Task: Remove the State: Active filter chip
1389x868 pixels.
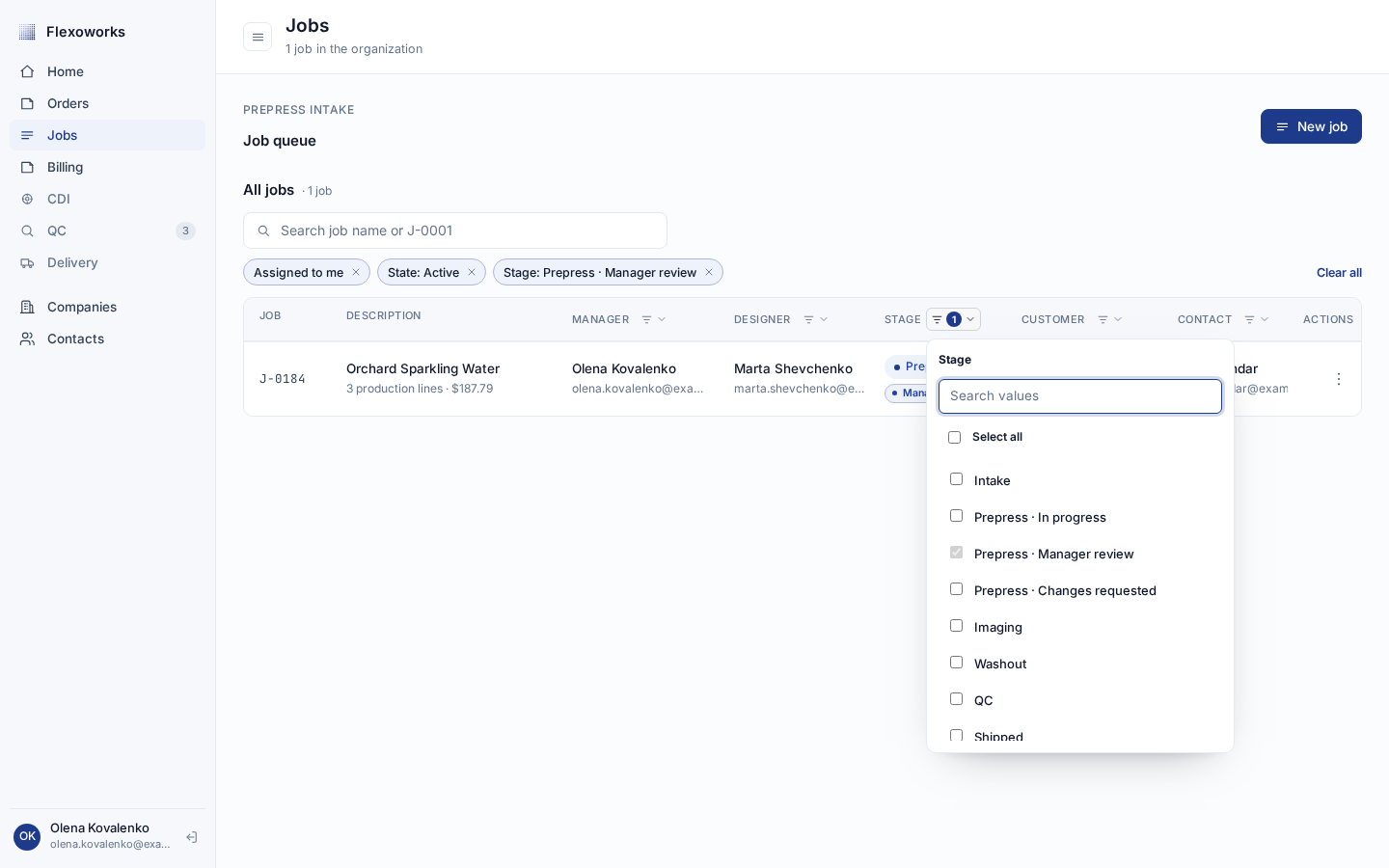Action: (x=472, y=272)
